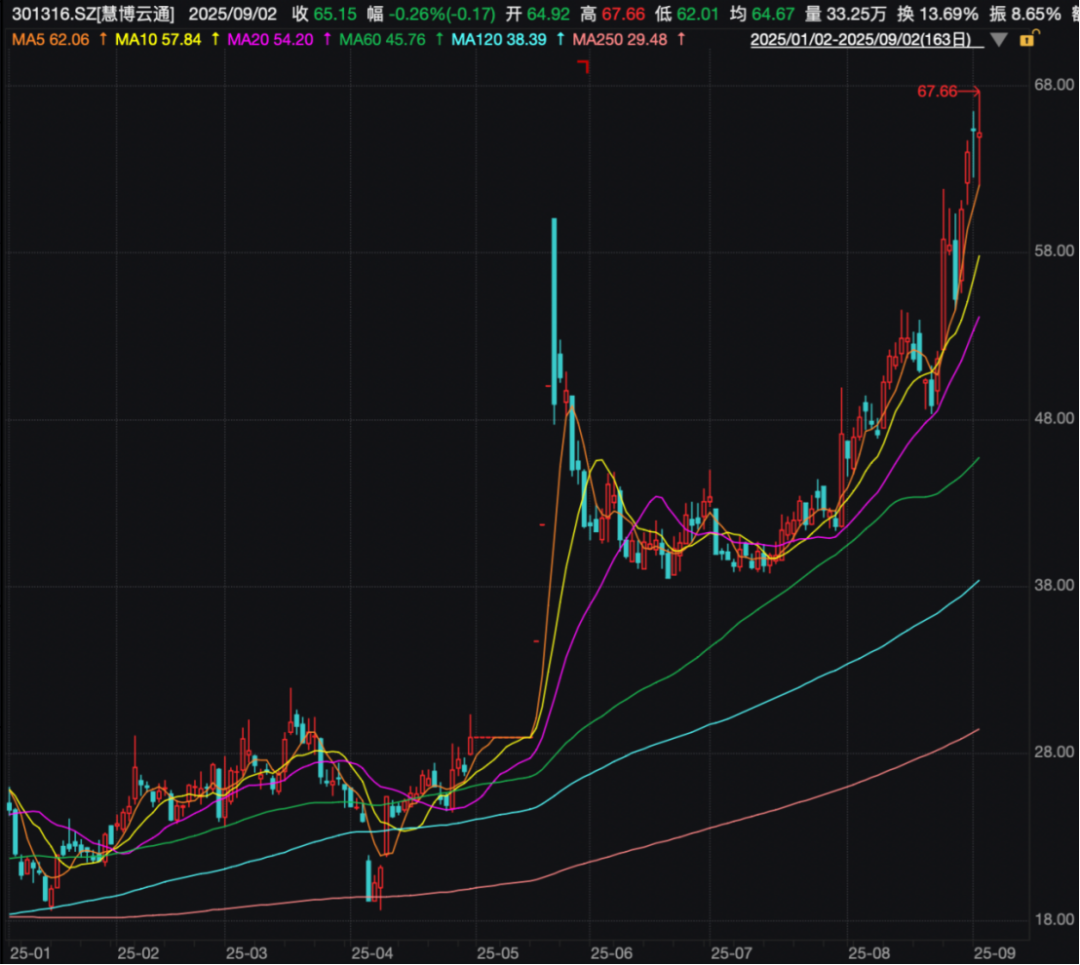Screen dimensions: 1080x965
Task: Click the average price 均 64.67
Action: click(762, 14)
